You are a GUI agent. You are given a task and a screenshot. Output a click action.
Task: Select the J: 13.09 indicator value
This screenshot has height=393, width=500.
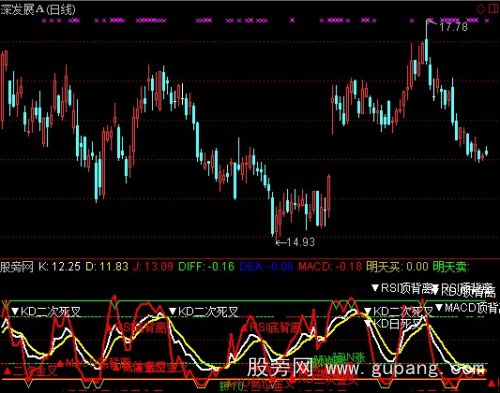point(153,267)
